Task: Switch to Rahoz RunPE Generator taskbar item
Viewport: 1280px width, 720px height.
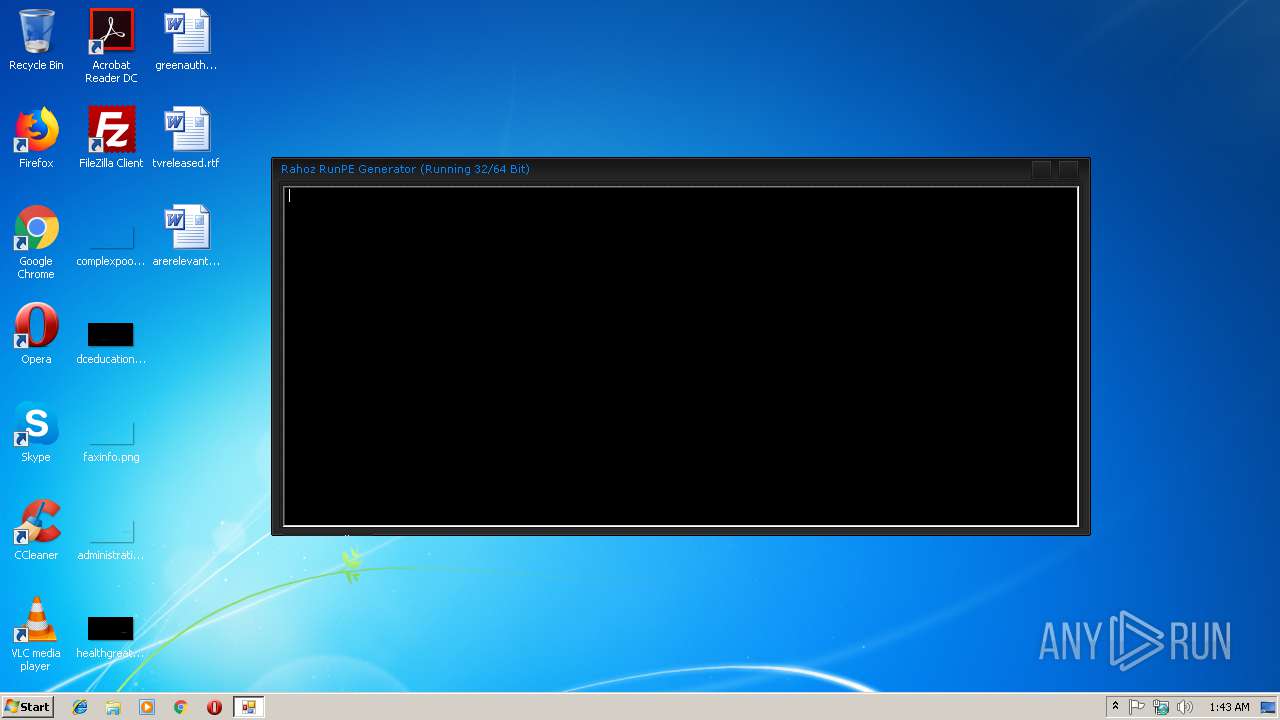Action: tap(248, 707)
